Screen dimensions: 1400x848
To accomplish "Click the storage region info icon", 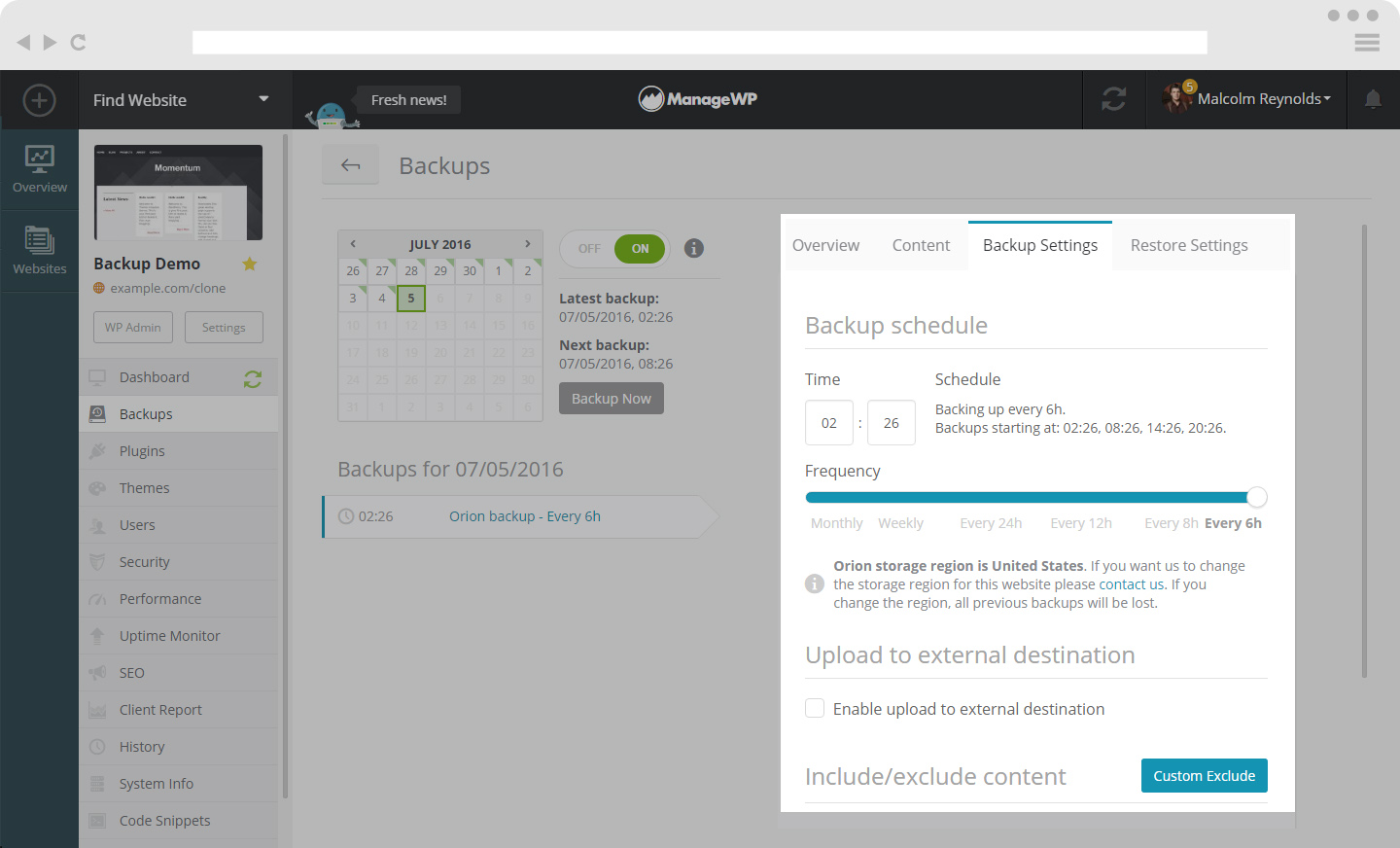I will coord(815,583).
